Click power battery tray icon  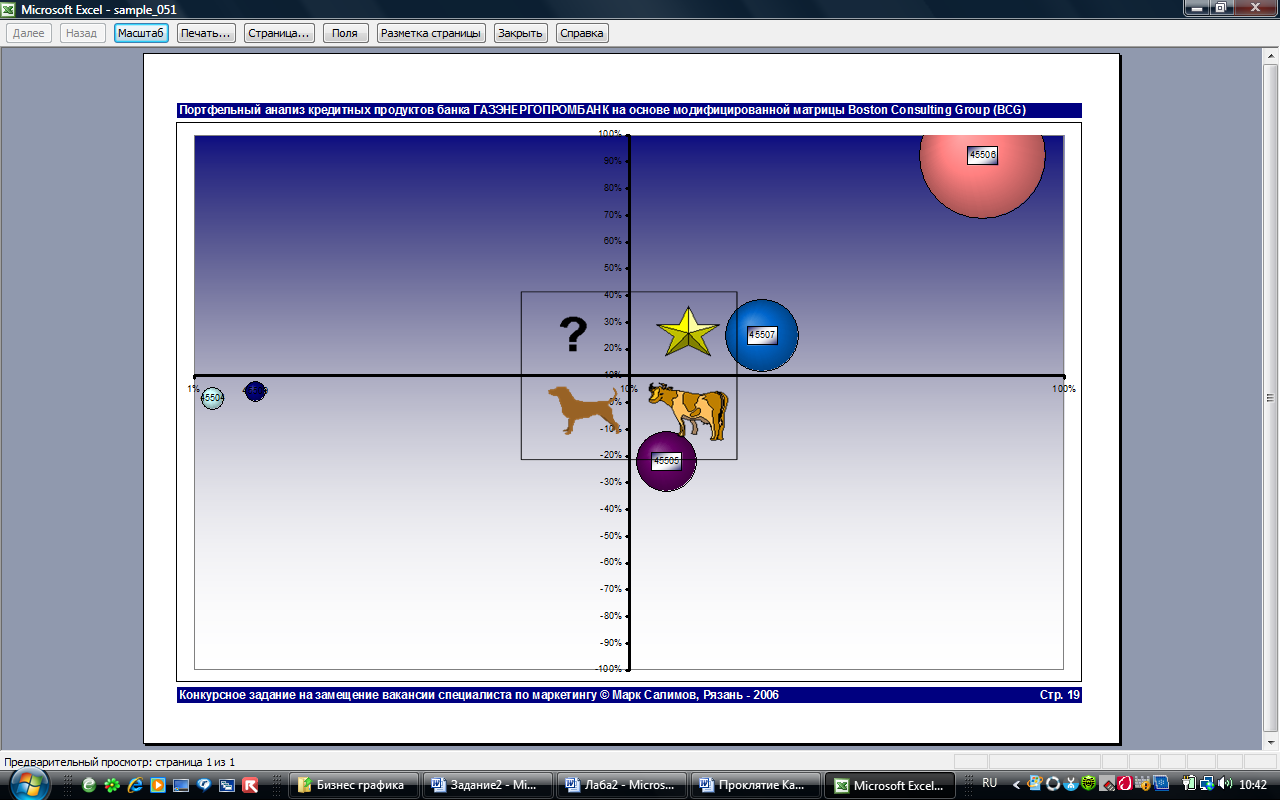coord(1189,783)
